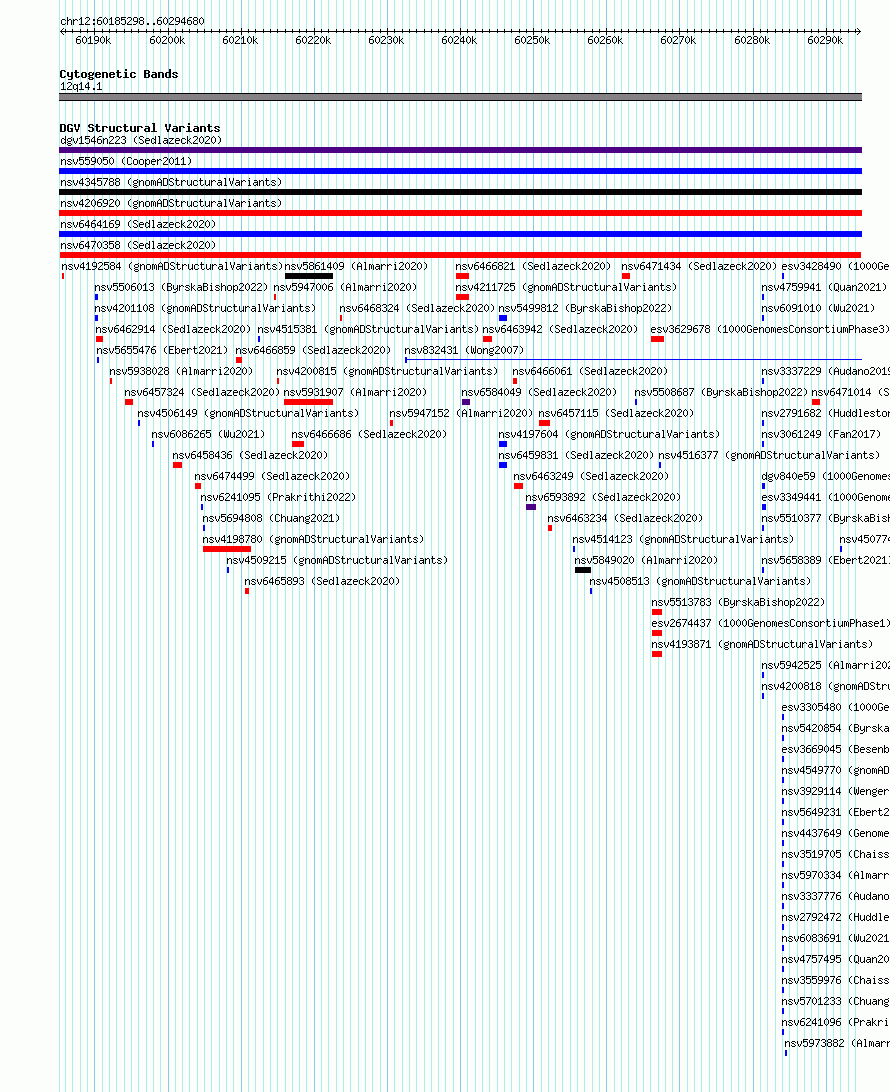Click nsv6458436 (Sedlazeck2020) label
The width and height of the screenshot is (890, 1092).
tap(250, 455)
